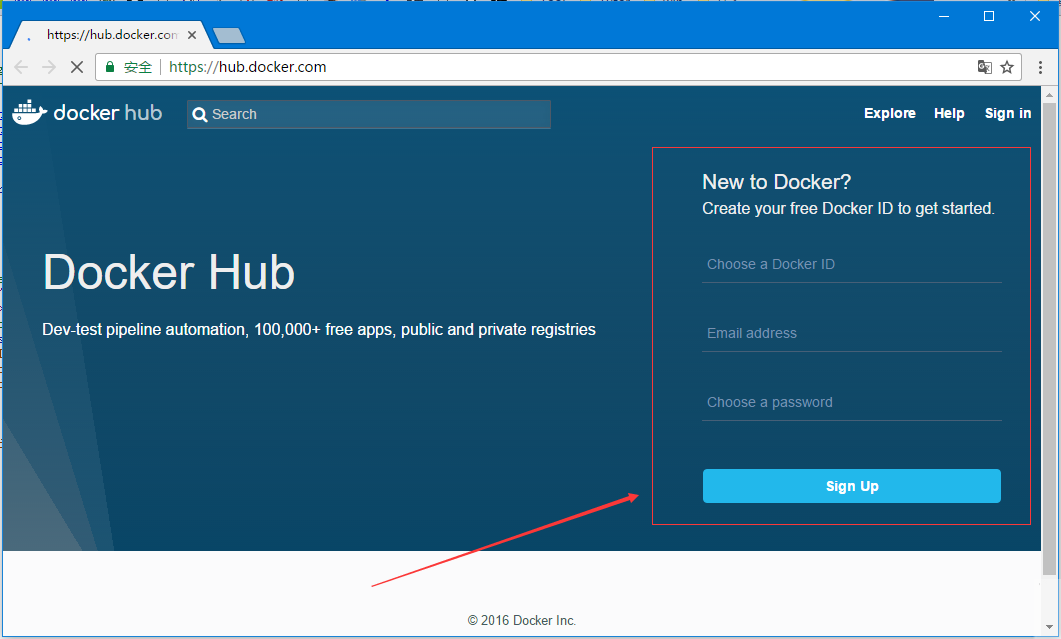Image resolution: width=1061 pixels, height=639 pixels.
Task: Click the address bar URL
Action: pos(248,67)
